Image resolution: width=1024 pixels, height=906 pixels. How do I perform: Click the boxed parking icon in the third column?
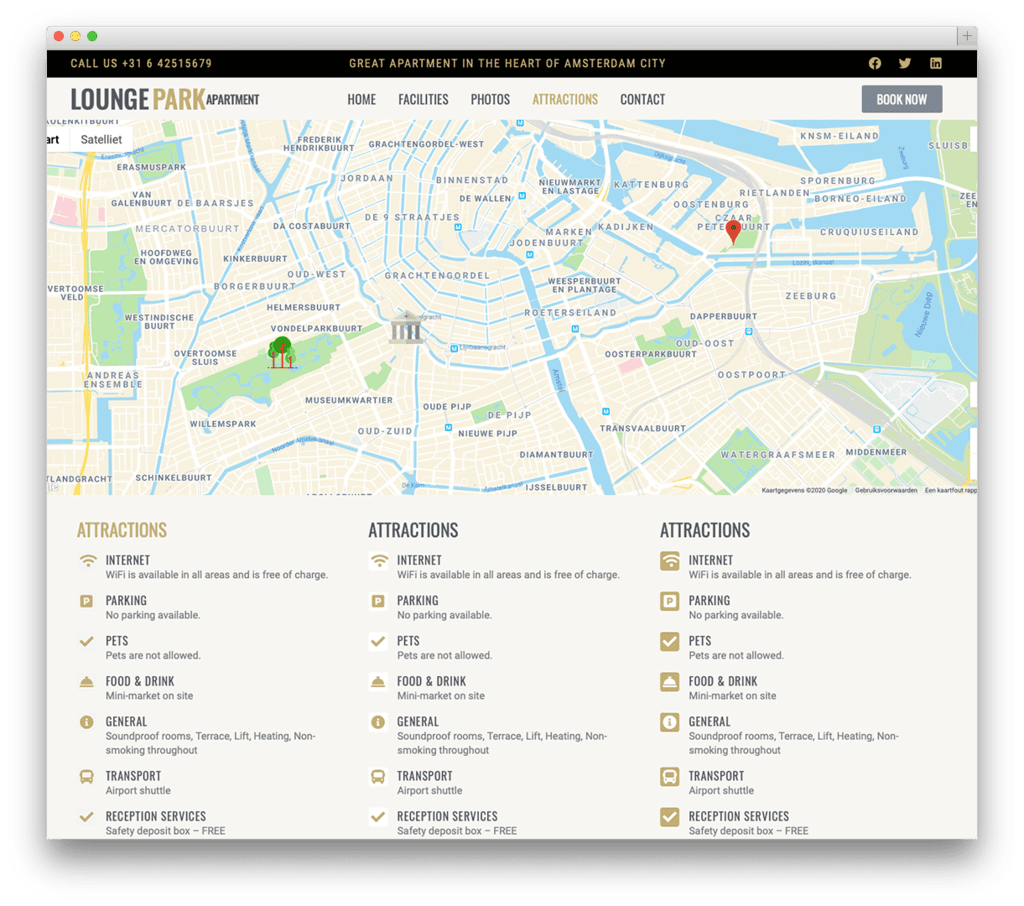click(x=669, y=602)
